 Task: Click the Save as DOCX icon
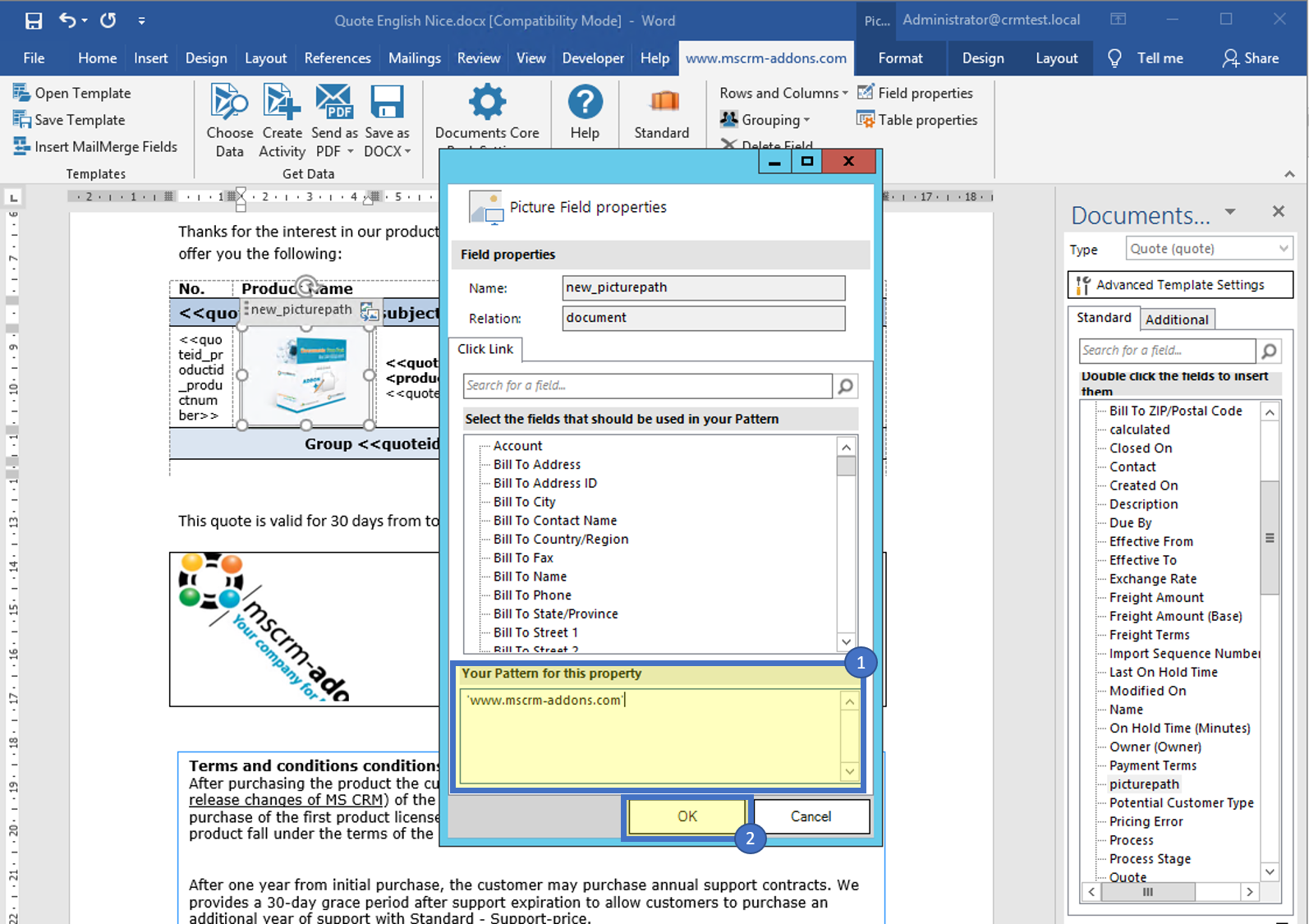tap(387, 102)
